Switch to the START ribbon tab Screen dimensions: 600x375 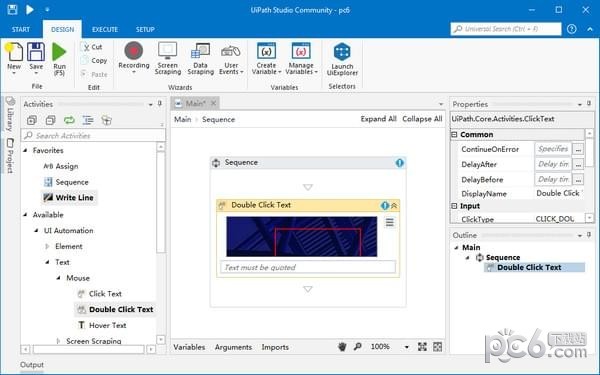[x=21, y=29]
